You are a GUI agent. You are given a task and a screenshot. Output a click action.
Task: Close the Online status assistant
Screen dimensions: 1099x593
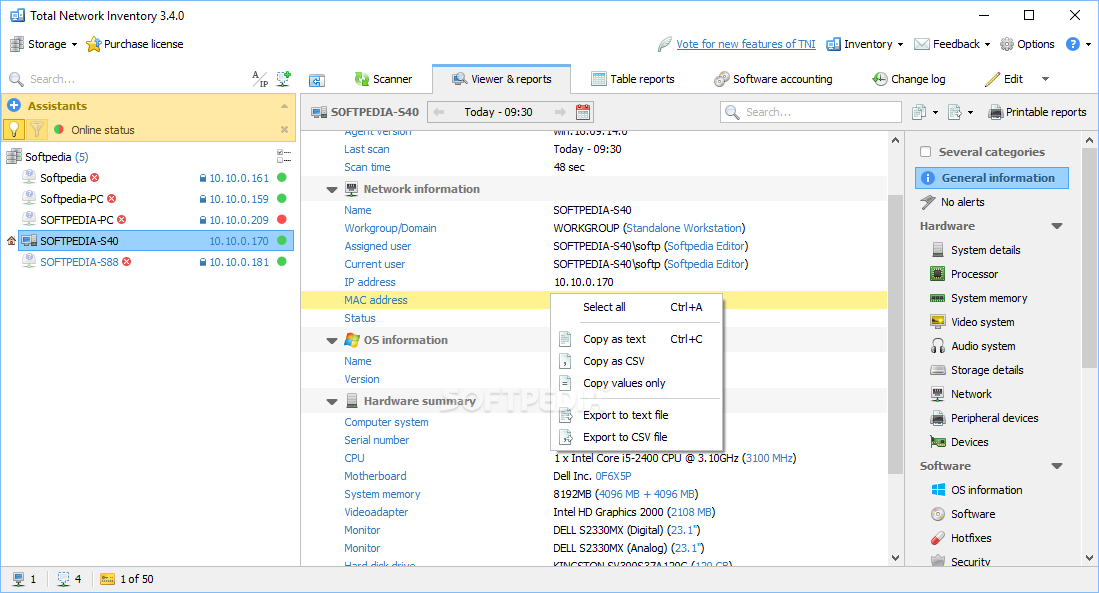tap(284, 130)
